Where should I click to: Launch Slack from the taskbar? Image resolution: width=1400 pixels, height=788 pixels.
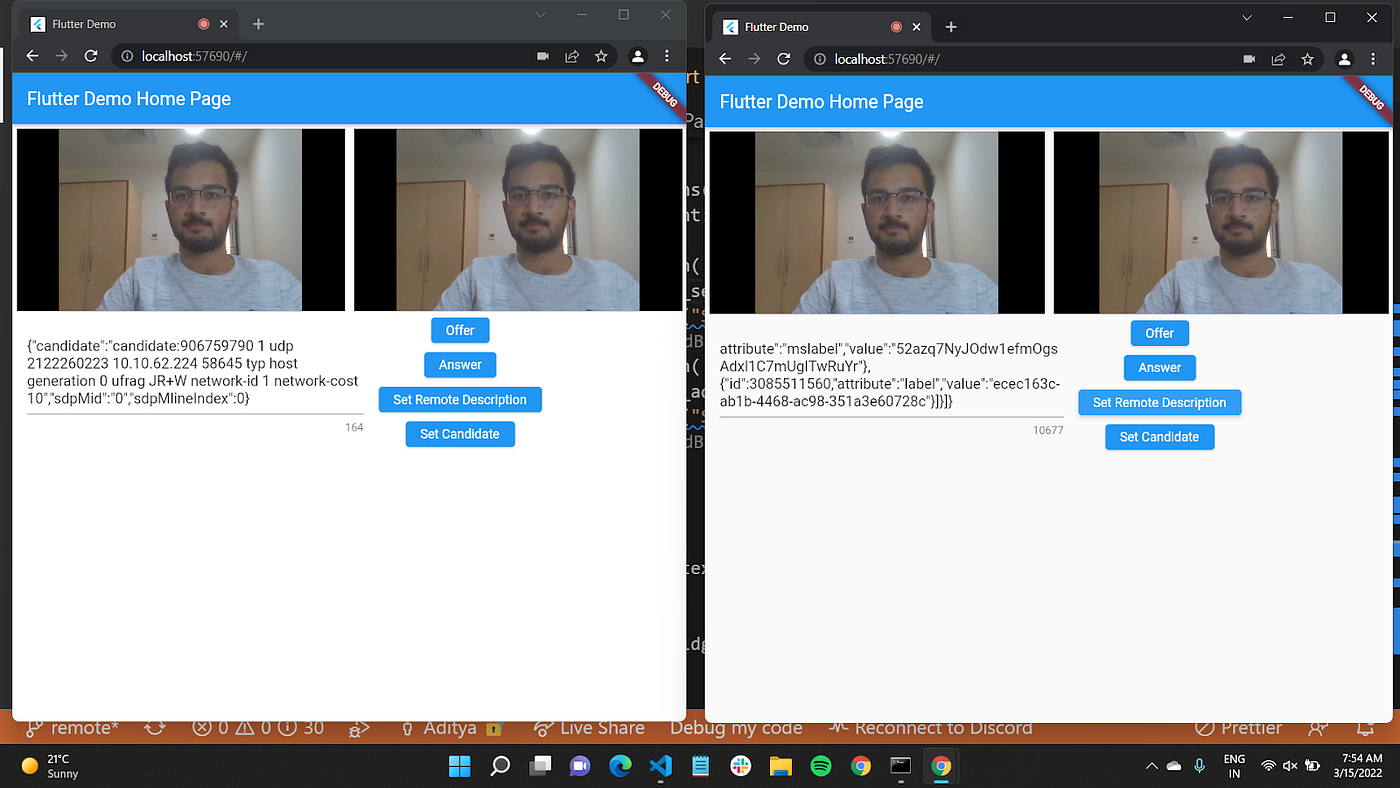pyautogui.click(x=740, y=766)
